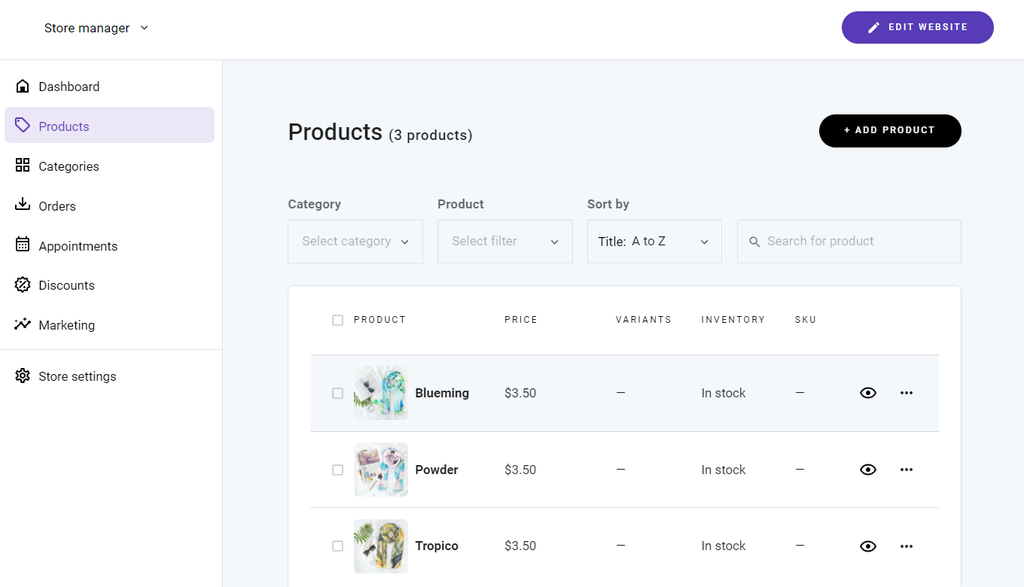This screenshot has width=1024, height=587.
Task: Open more options for Blueming
Action: 906,393
